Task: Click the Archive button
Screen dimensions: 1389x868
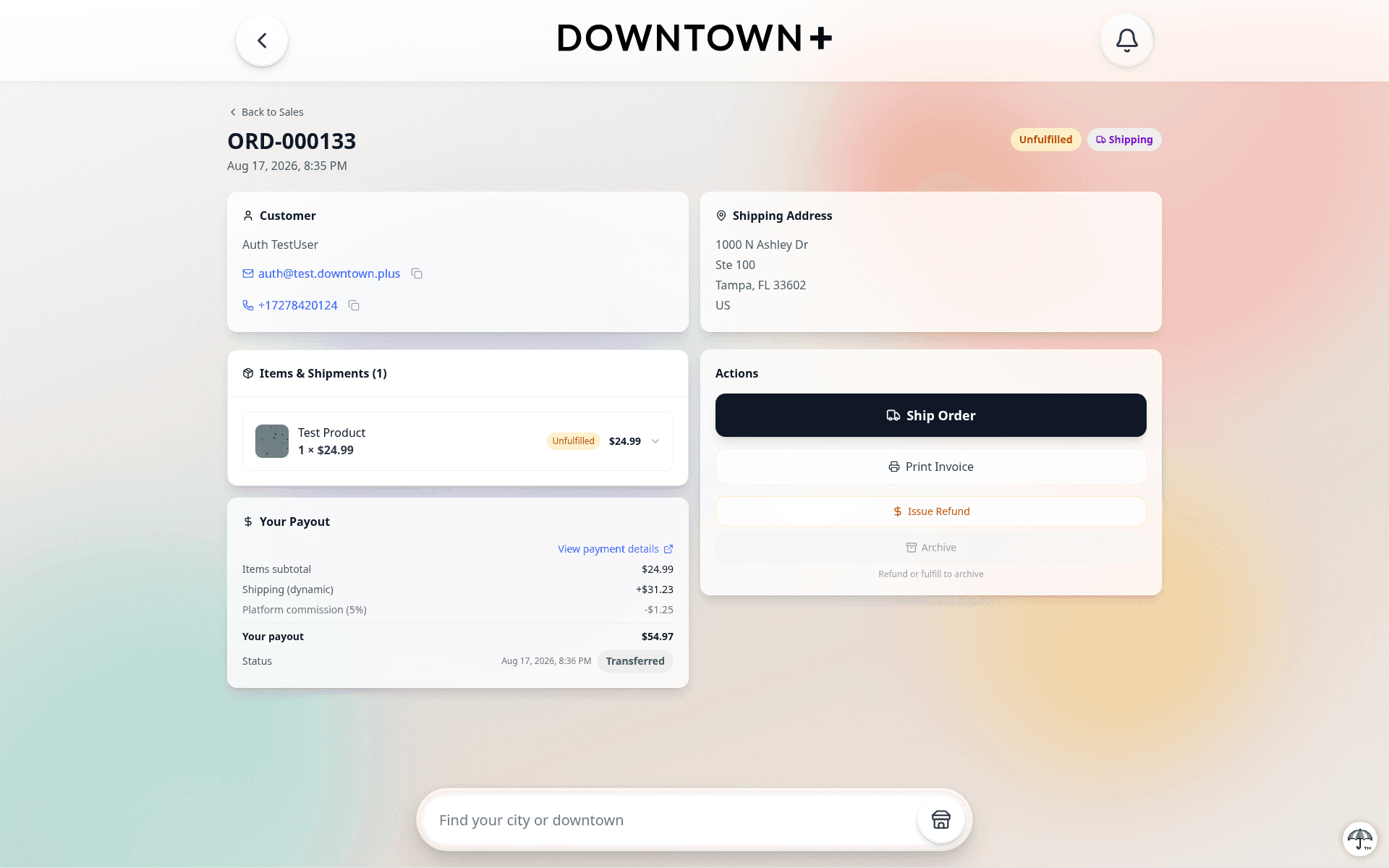Action: 930,548
